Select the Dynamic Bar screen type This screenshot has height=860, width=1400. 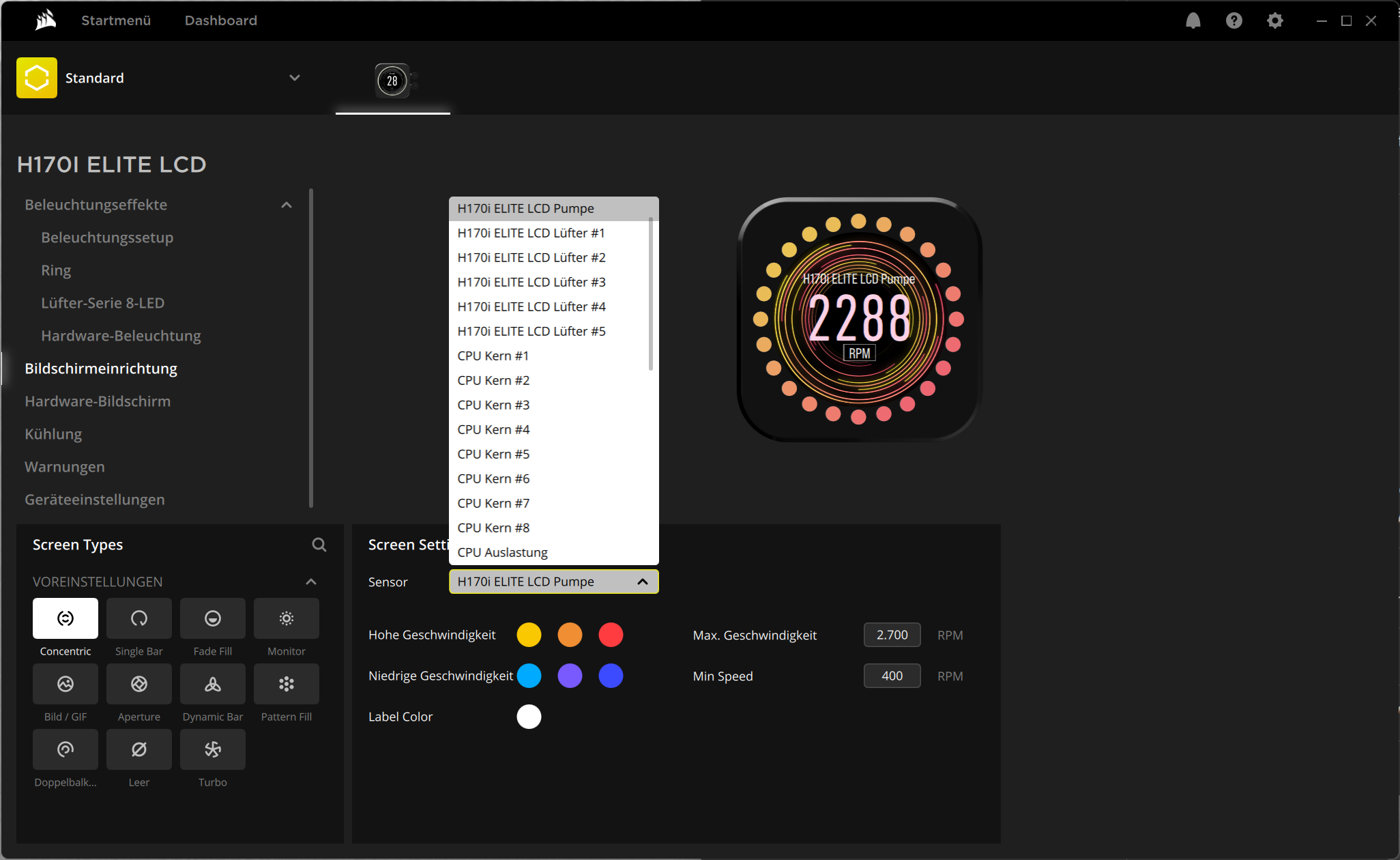pyautogui.click(x=213, y=684)
